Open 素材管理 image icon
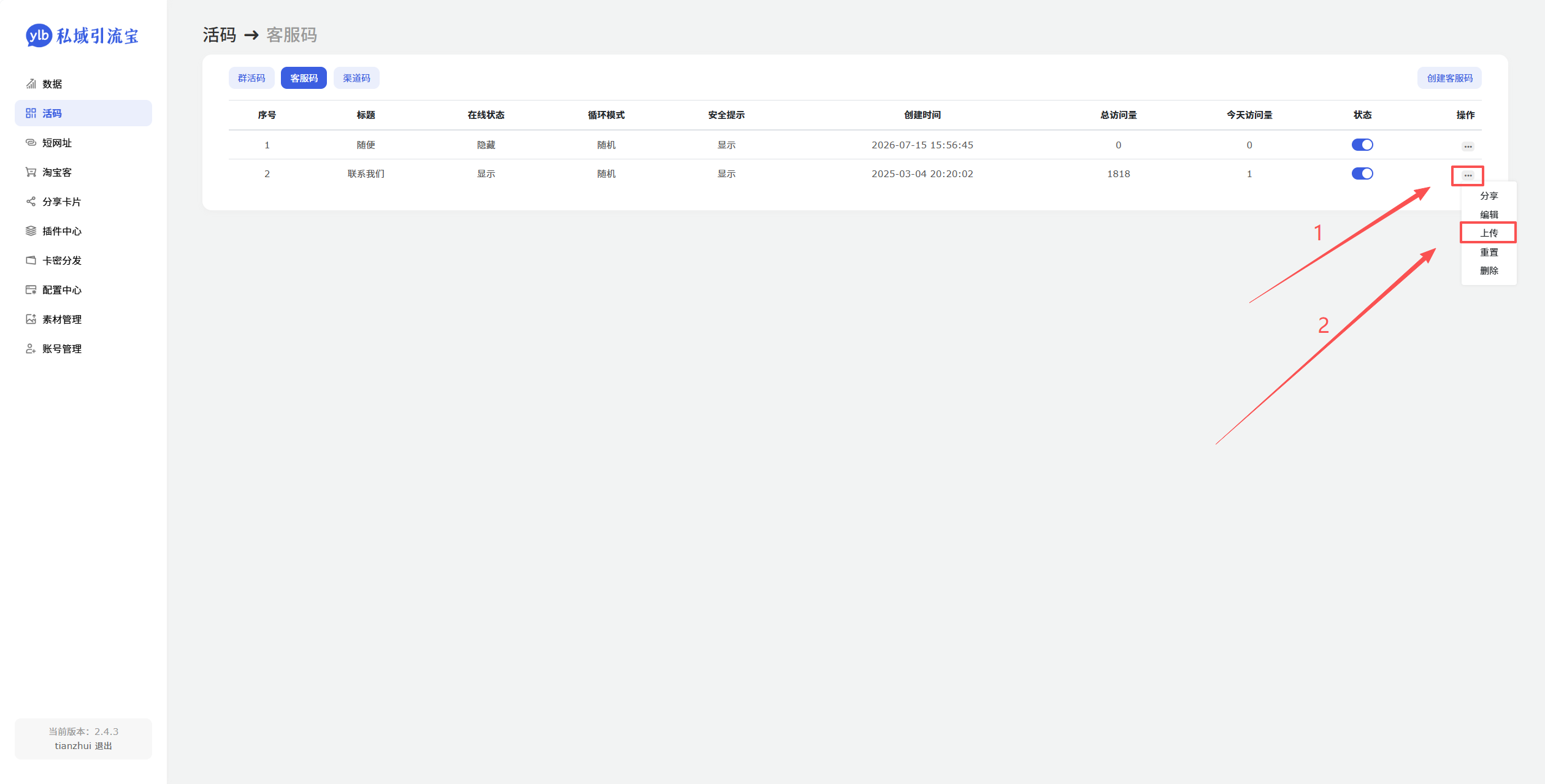This screenshot has width=1545, height=784. 31,319
